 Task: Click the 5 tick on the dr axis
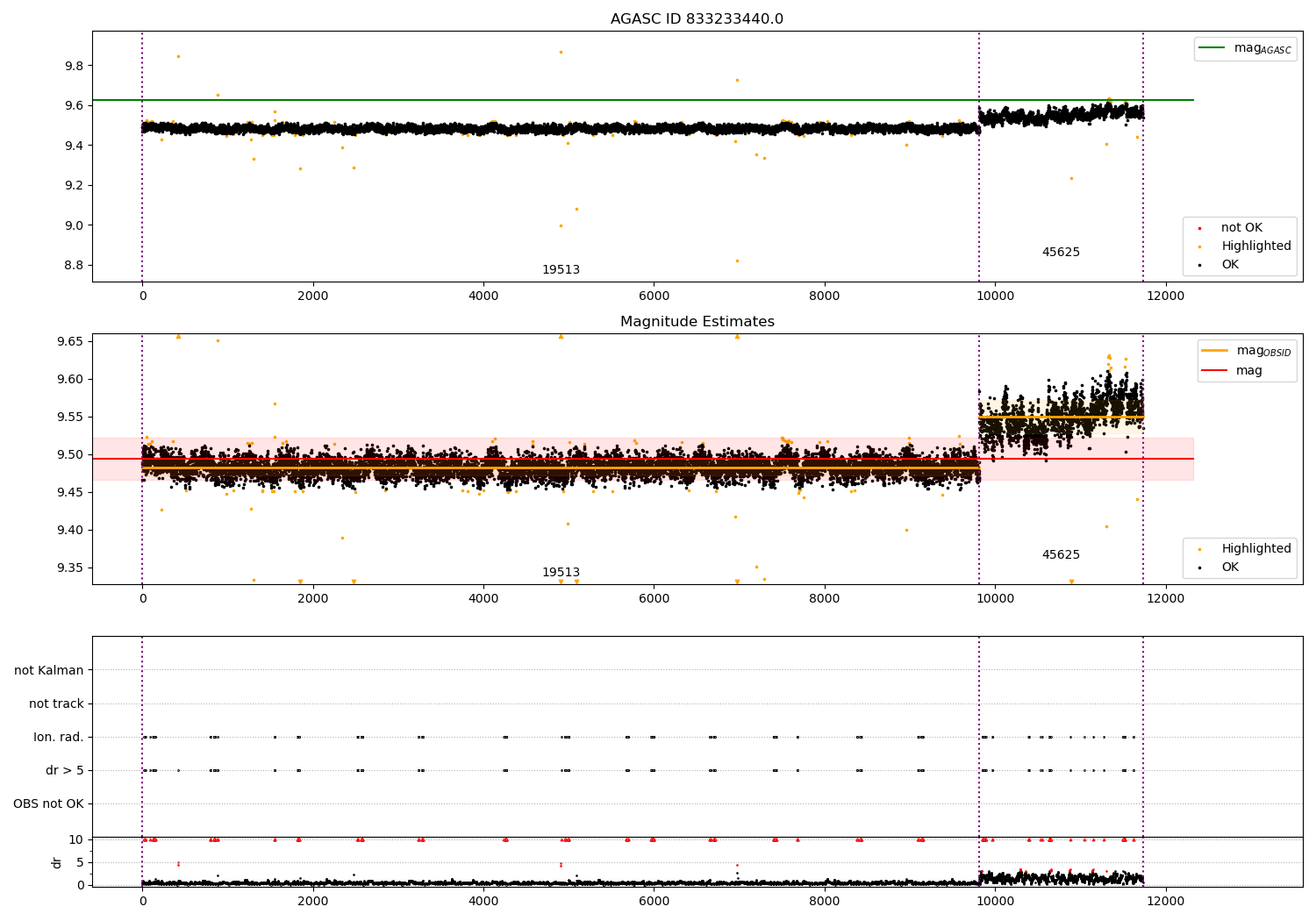81,863
